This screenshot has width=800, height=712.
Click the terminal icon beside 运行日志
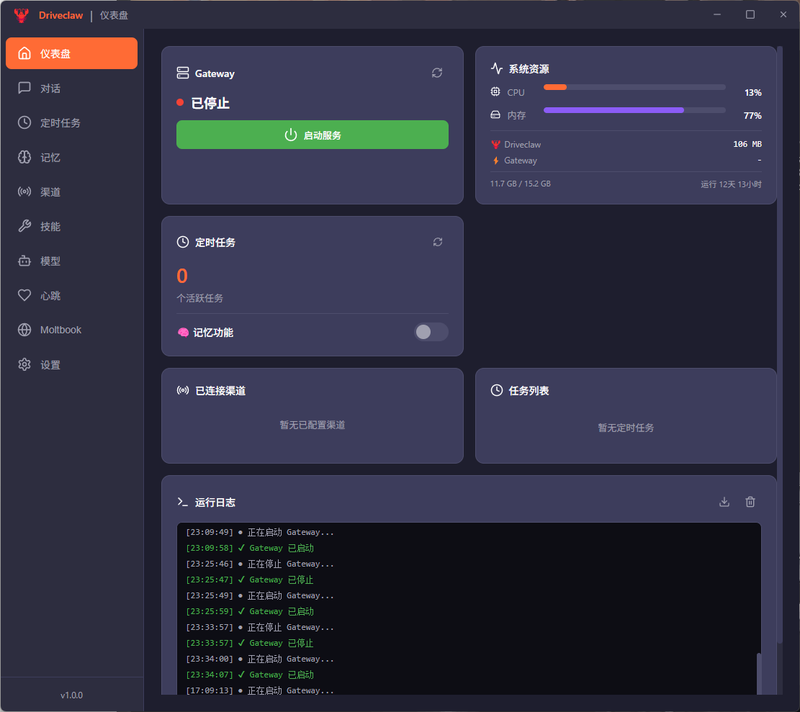(183, 502)
